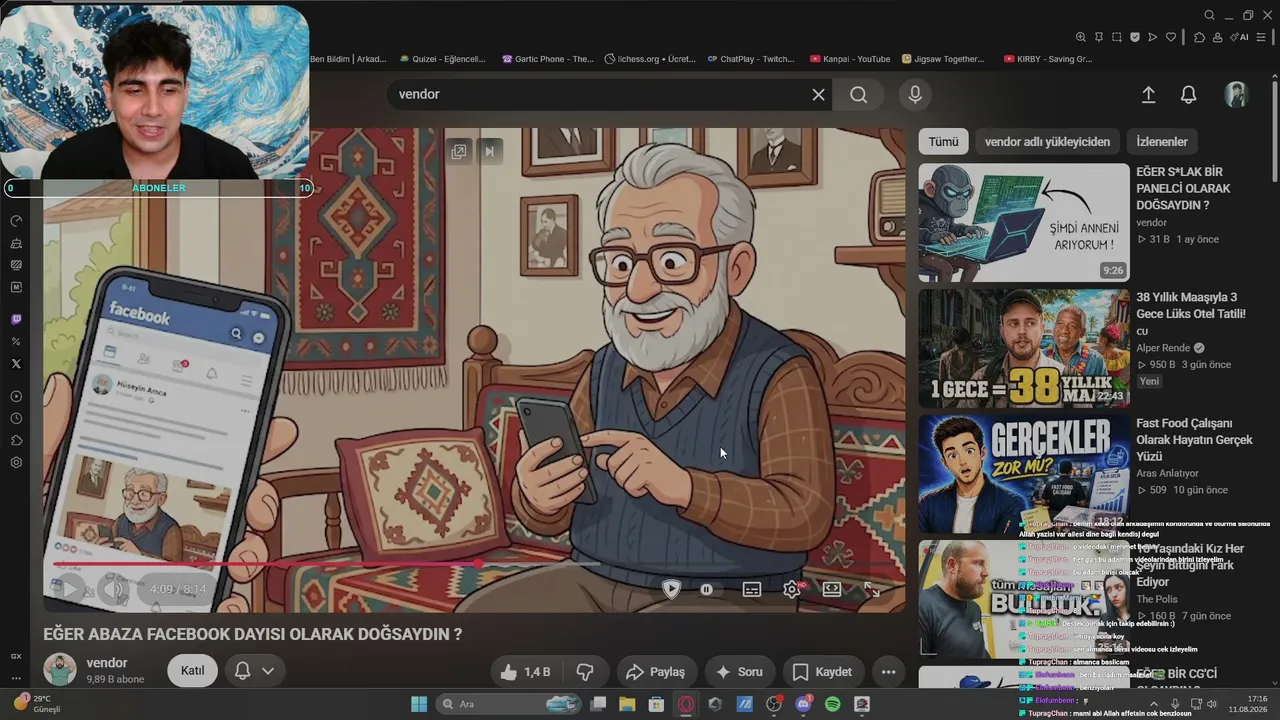Mute the video with the speaker button

114,589
